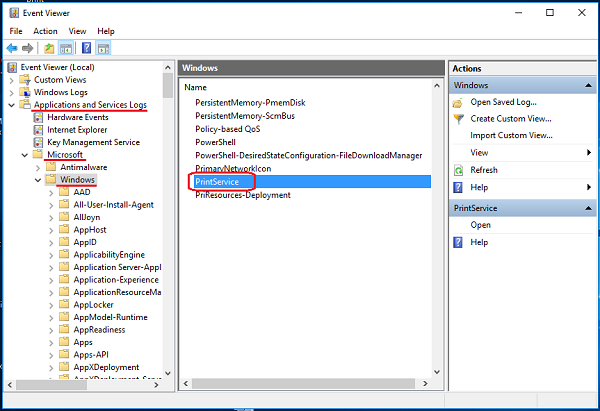Viewport: 600px width, 411px height.
Task: Expand the AAD folder node
Action: [51, 193]
